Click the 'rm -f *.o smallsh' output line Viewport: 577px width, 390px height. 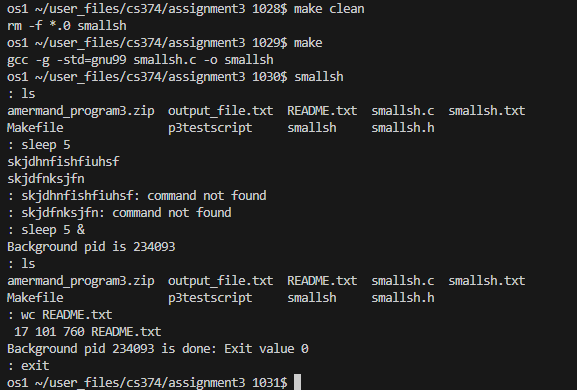pyautogui.click(x=67, y=26)
